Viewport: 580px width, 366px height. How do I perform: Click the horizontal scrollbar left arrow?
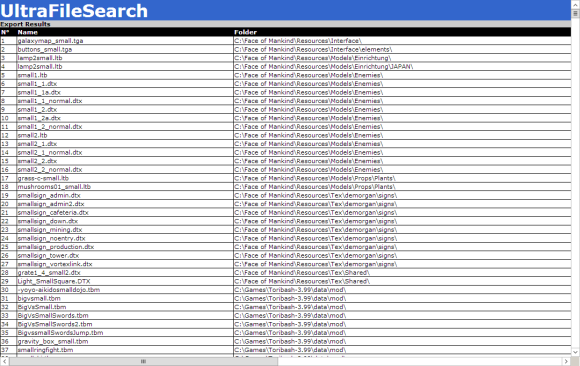click(x=4, y=361)
